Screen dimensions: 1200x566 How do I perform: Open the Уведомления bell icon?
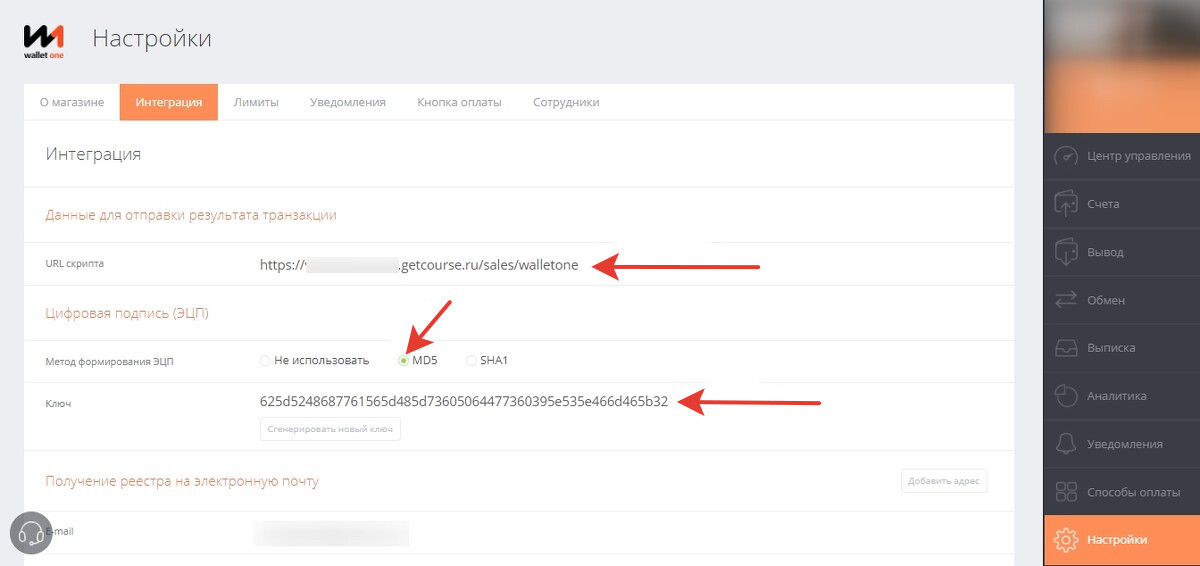pyautogui.click(x=1066, y=444)
